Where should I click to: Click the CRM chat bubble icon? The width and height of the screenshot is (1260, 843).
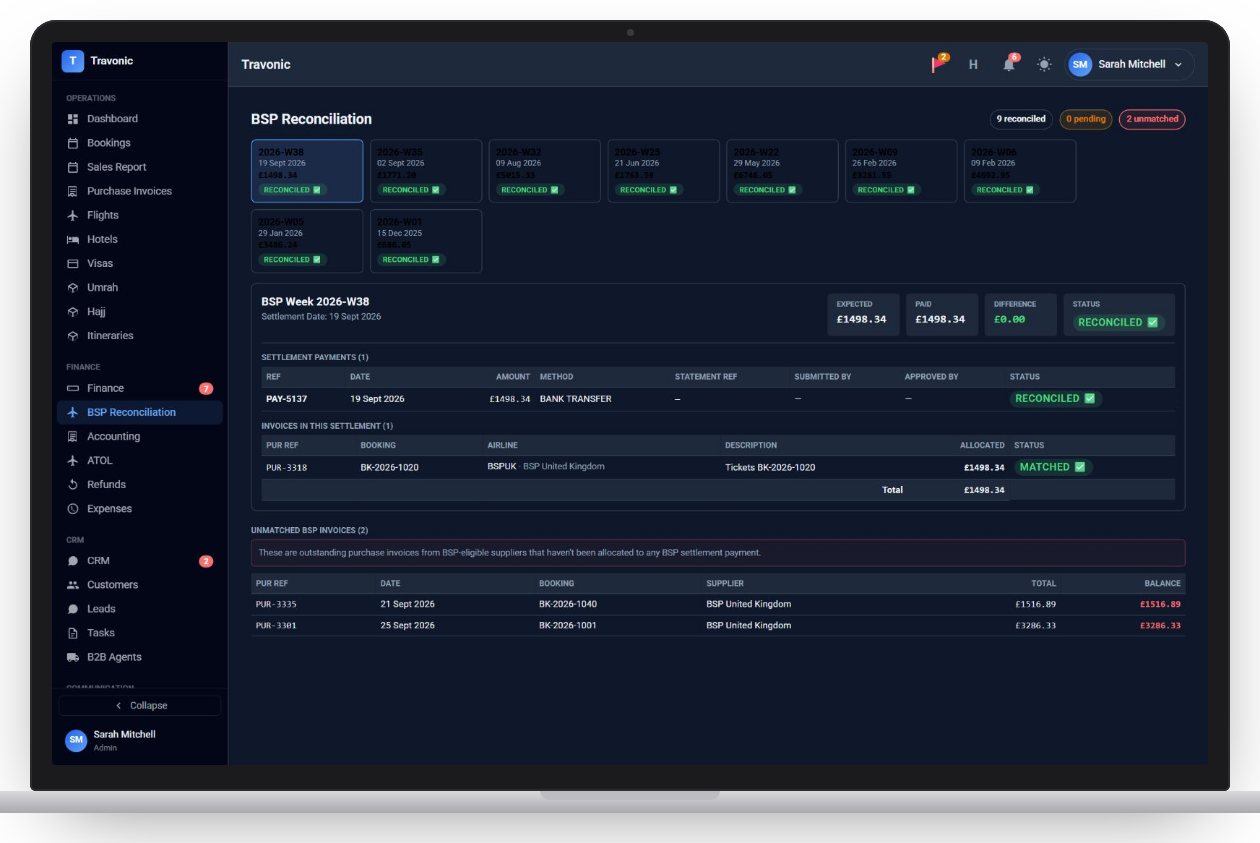click(72, 561)
